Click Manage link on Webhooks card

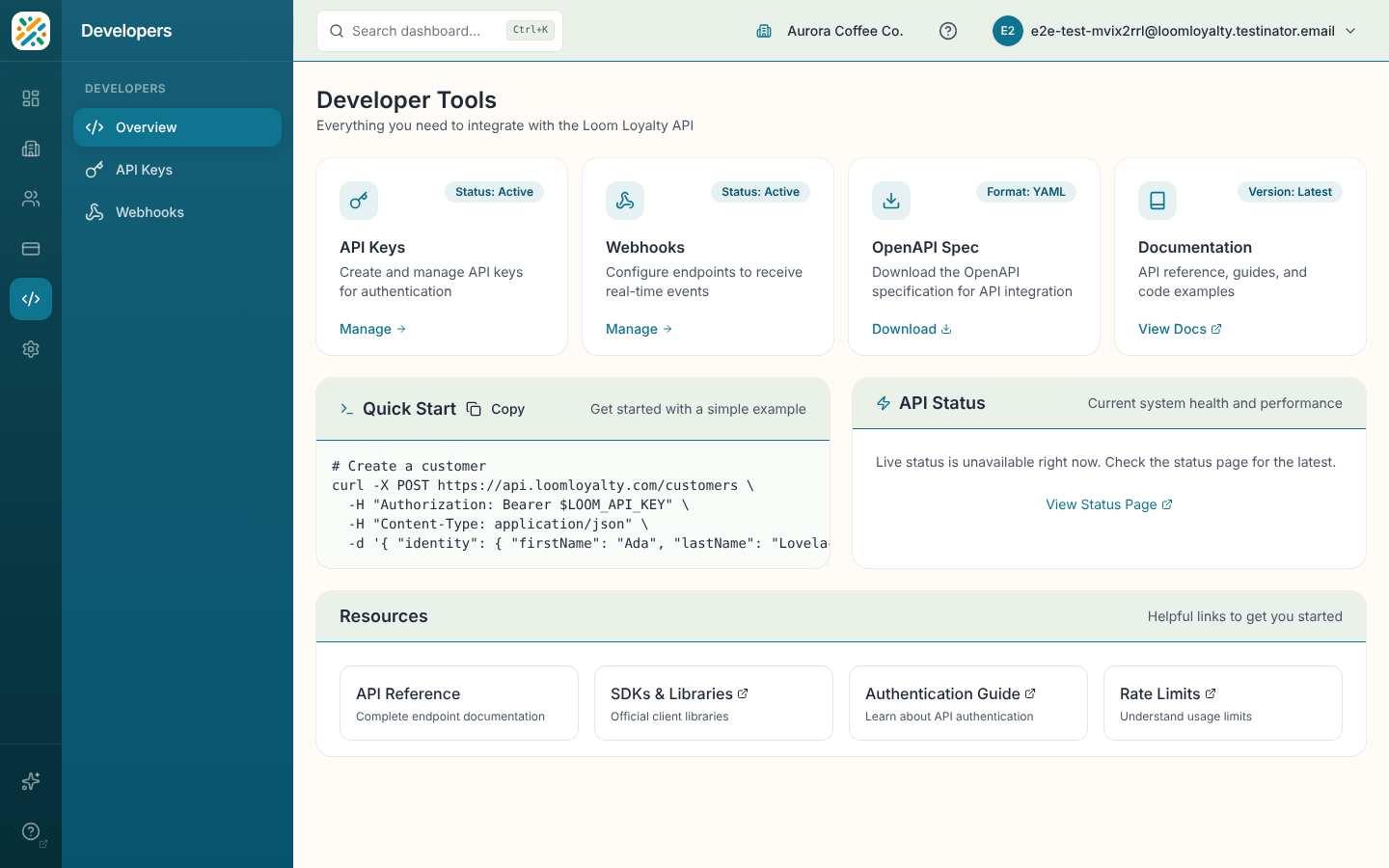[640, 329]
